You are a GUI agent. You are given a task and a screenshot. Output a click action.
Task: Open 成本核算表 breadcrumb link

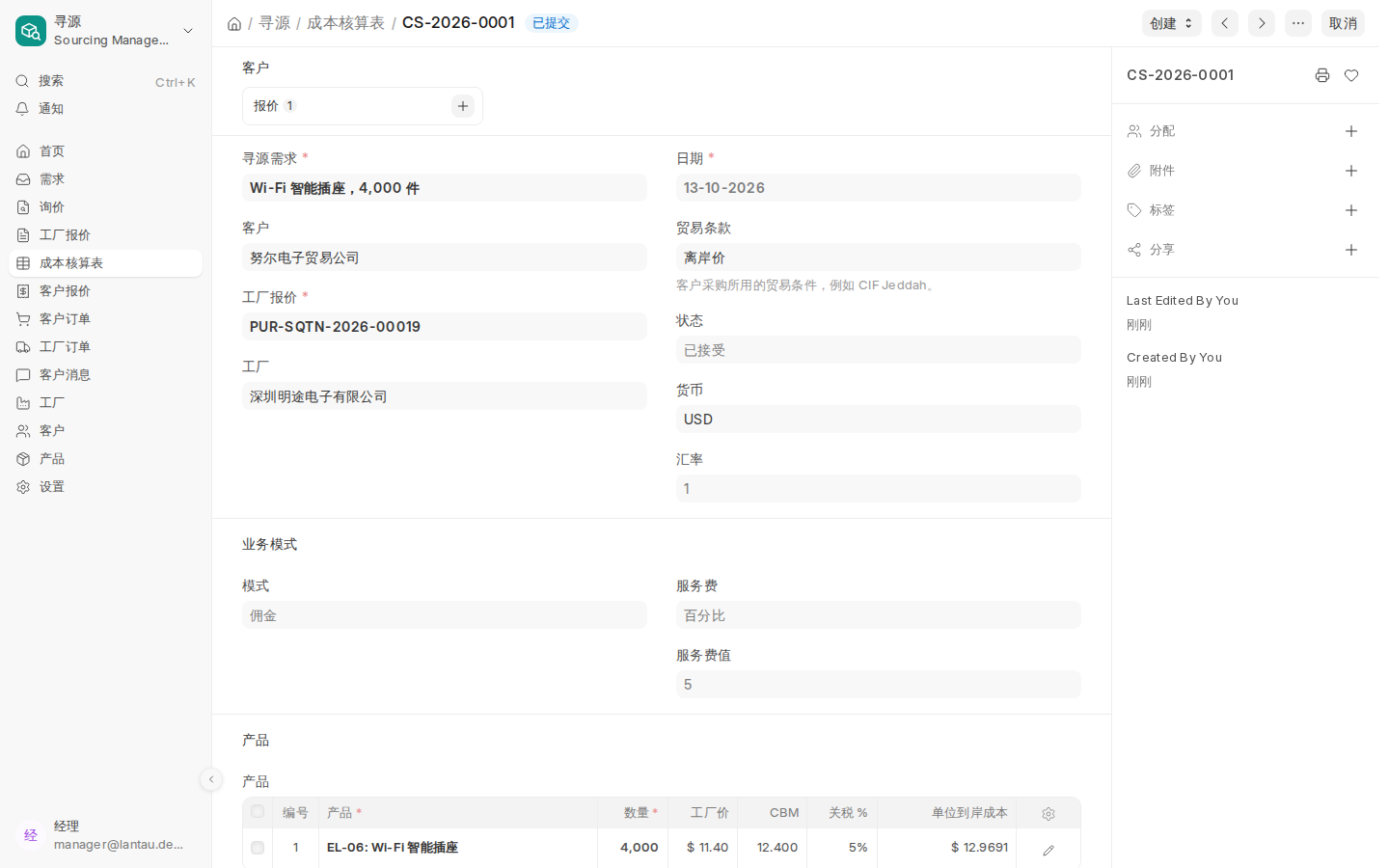pos(345,22)
